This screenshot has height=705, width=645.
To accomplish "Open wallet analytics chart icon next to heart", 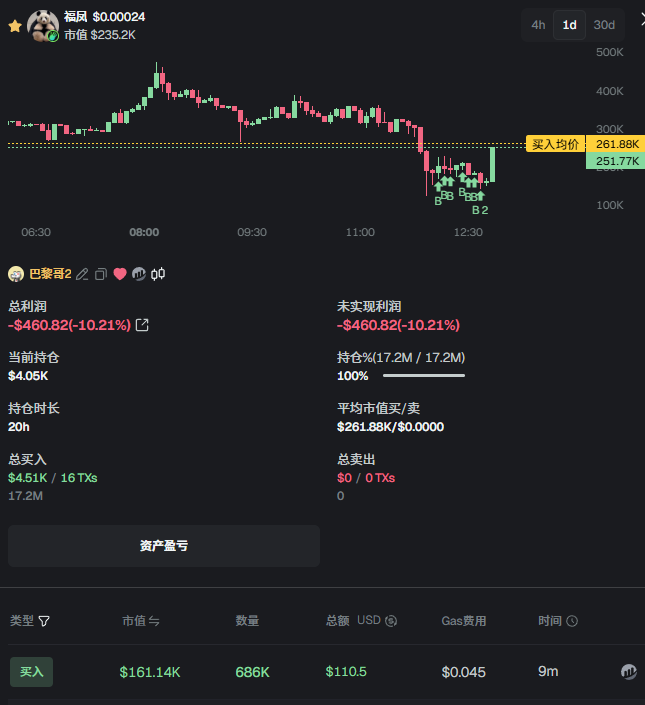I will pyautogui.click(x=139, y=274).
